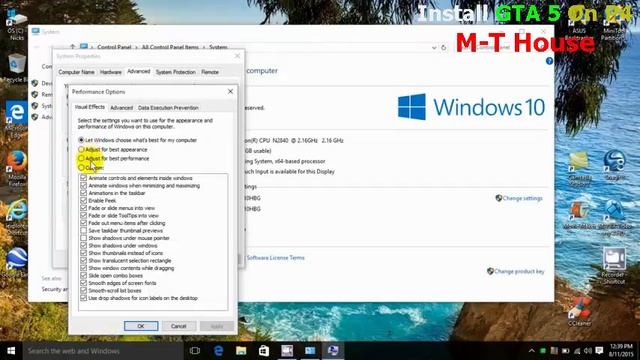640x360 pixels.
Task: Toggle Animate controls and elements inside windows
Action: (x=84, y=178)
